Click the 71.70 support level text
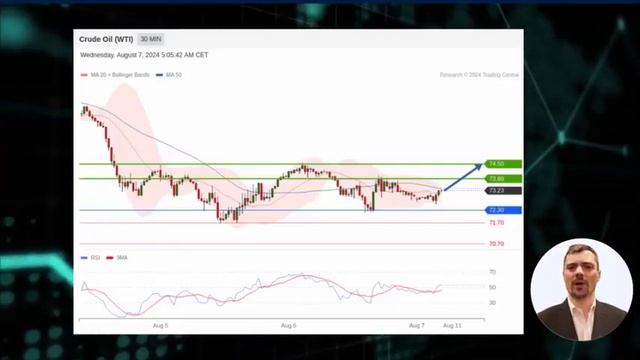Screen dimensions: 640x360 pos(496,223)
